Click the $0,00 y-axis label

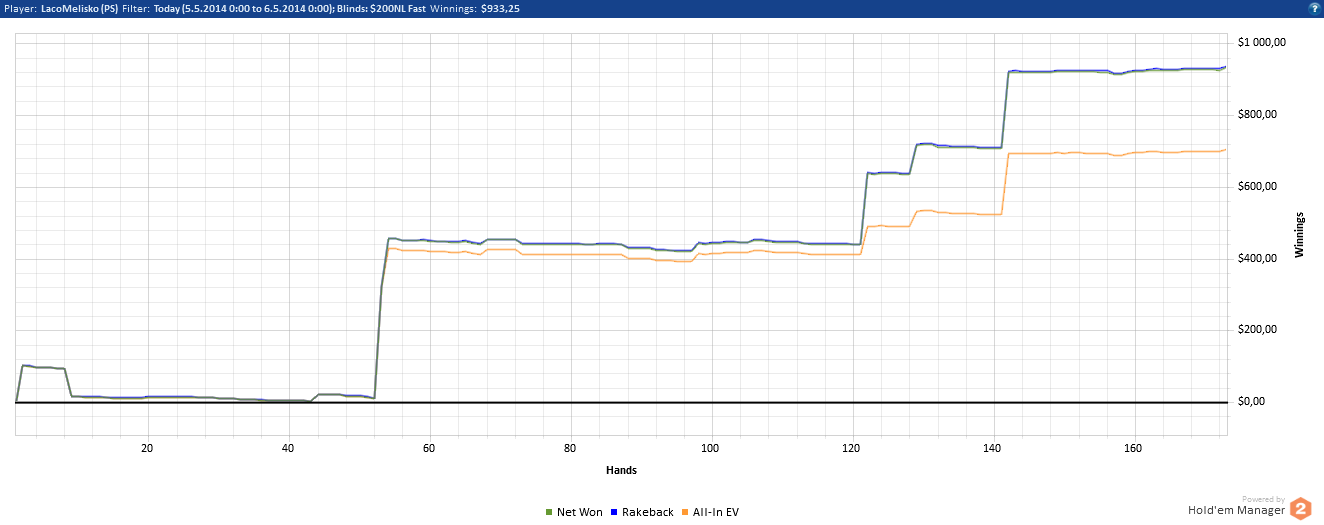(1252, 402)
